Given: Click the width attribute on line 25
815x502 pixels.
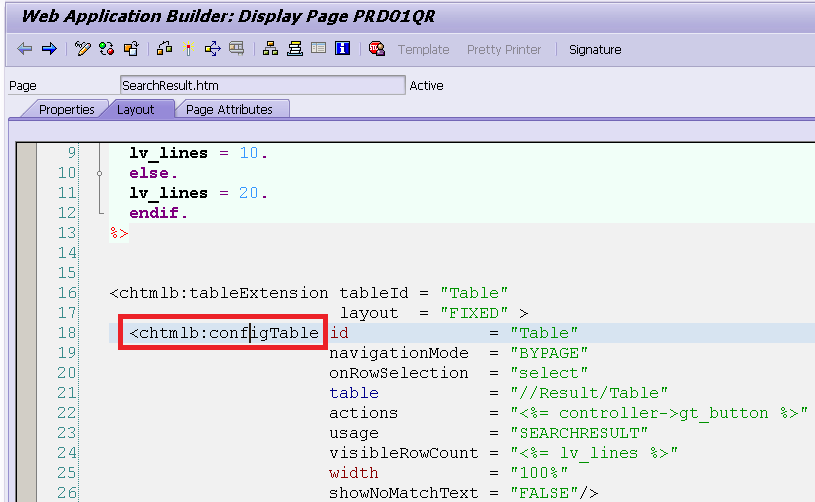Looking at the screenshot, I should tap(354, 473).
